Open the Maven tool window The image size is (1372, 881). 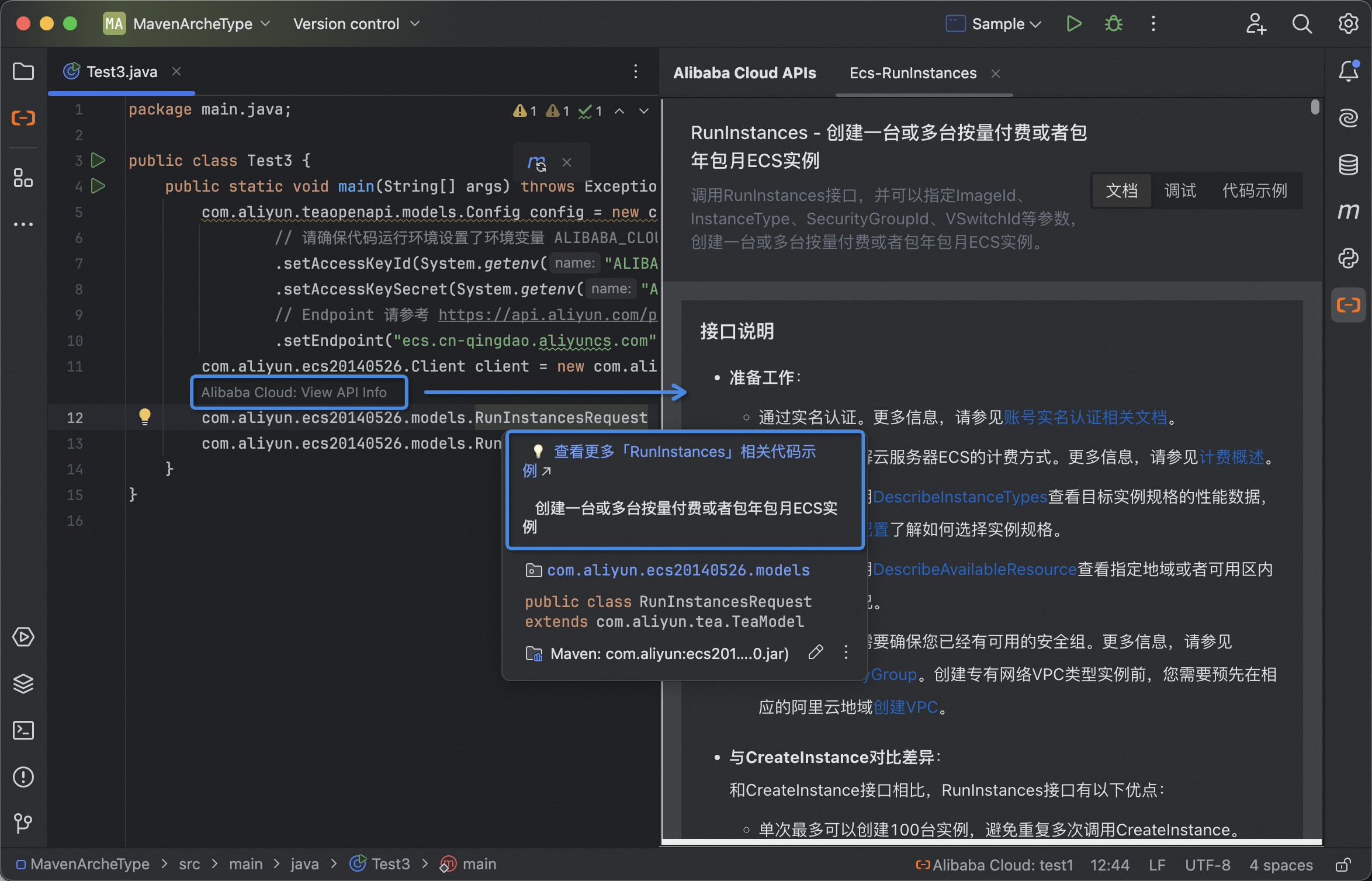[x=1349, y=211]
